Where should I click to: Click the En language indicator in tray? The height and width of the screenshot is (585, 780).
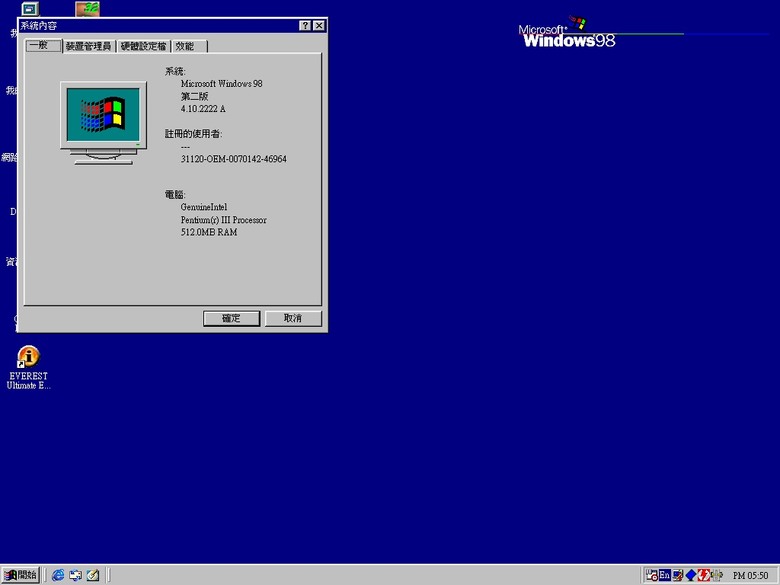(x=665, y=575)
